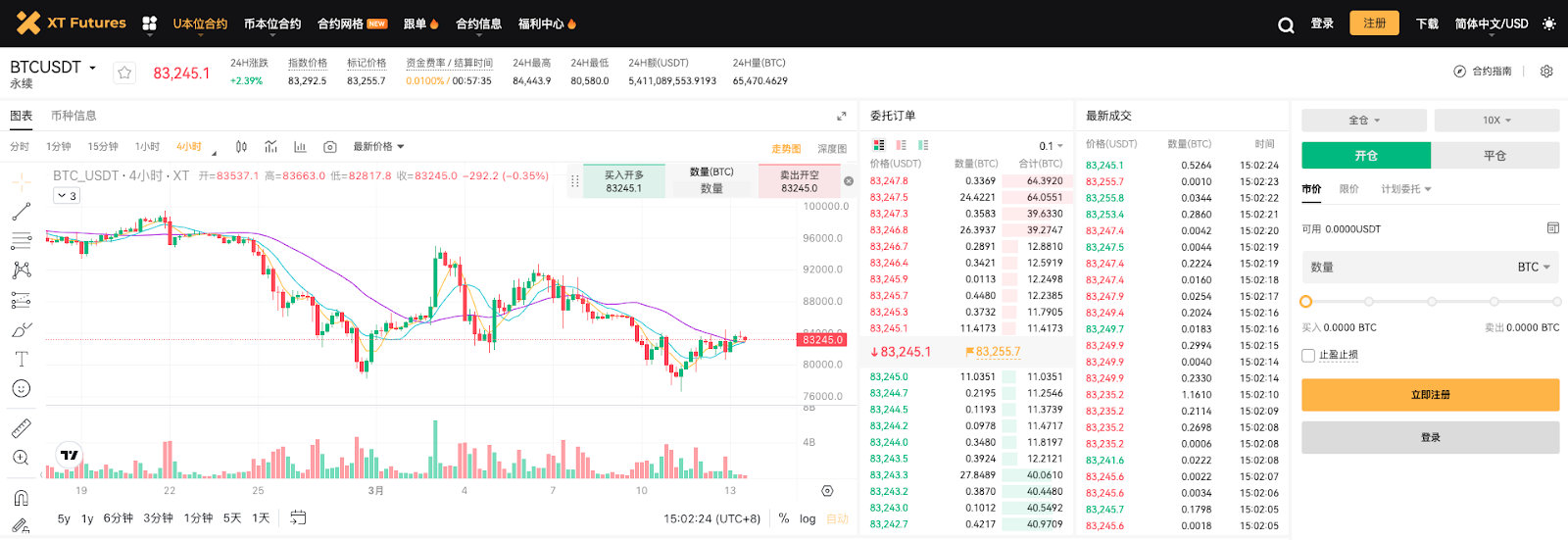Click the orange 立即注册 button
The image size is (1568, 540).
pos(1430,395)
